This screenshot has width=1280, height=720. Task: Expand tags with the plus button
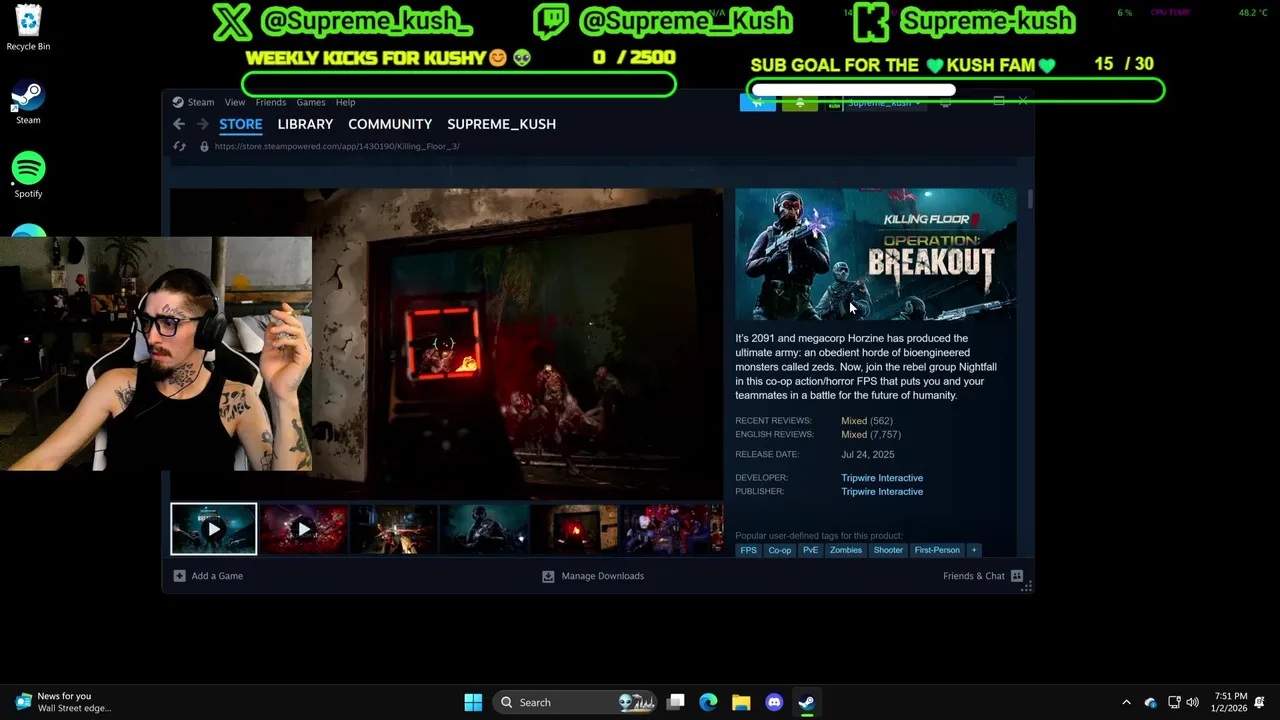click(974, 550)
